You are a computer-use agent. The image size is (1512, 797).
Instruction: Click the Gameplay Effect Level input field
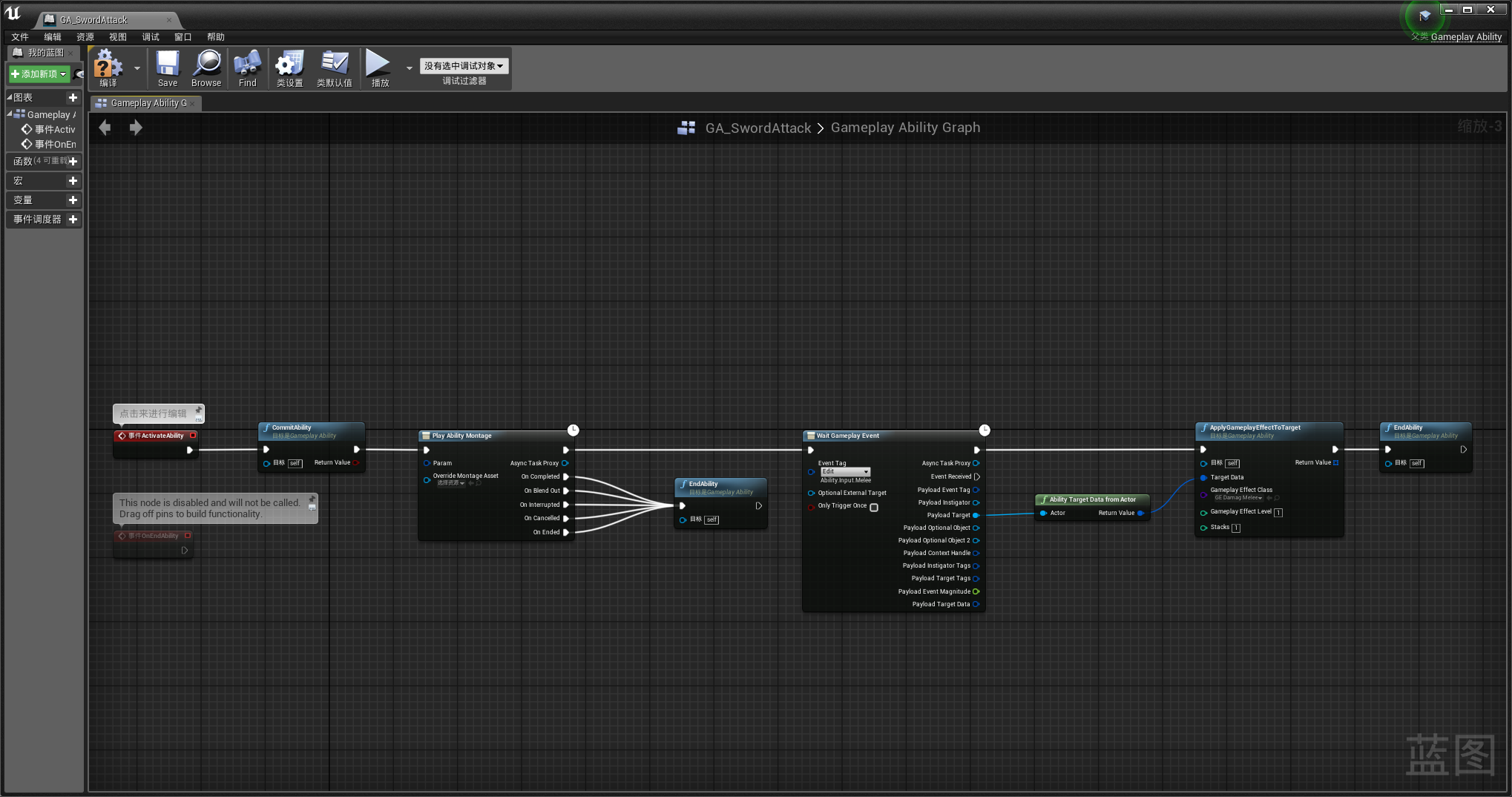1278,512
